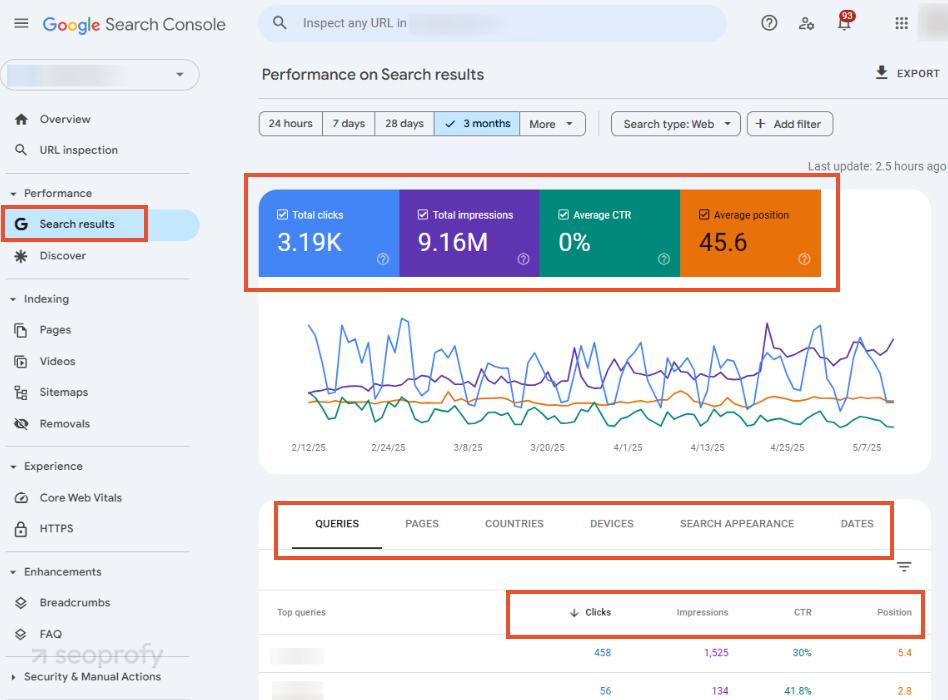Click the 458 clicks value in first row
The image size is (948, 700).
[602, 653]
